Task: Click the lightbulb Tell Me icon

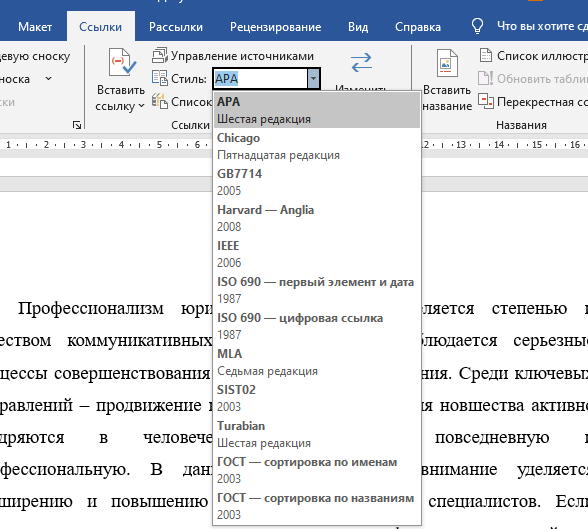Action: click(x=477, y=26)
